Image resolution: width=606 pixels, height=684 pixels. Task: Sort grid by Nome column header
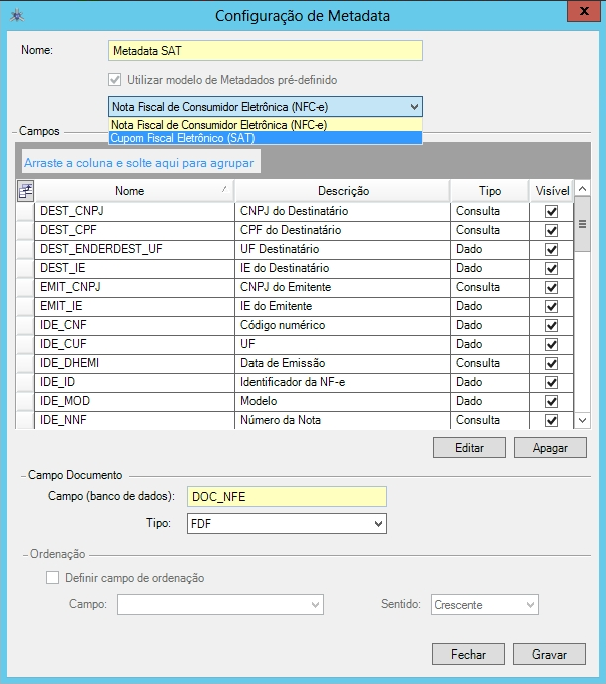tap(130, 191)
